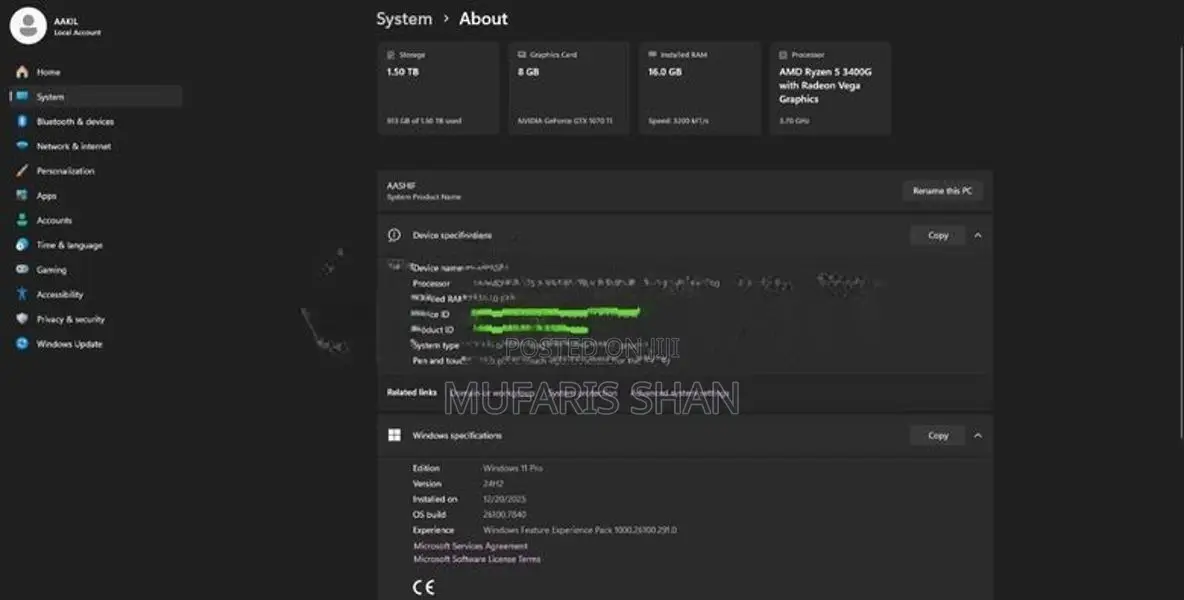
Task: Click the Storage card icon
Action: tap(391, 55)
